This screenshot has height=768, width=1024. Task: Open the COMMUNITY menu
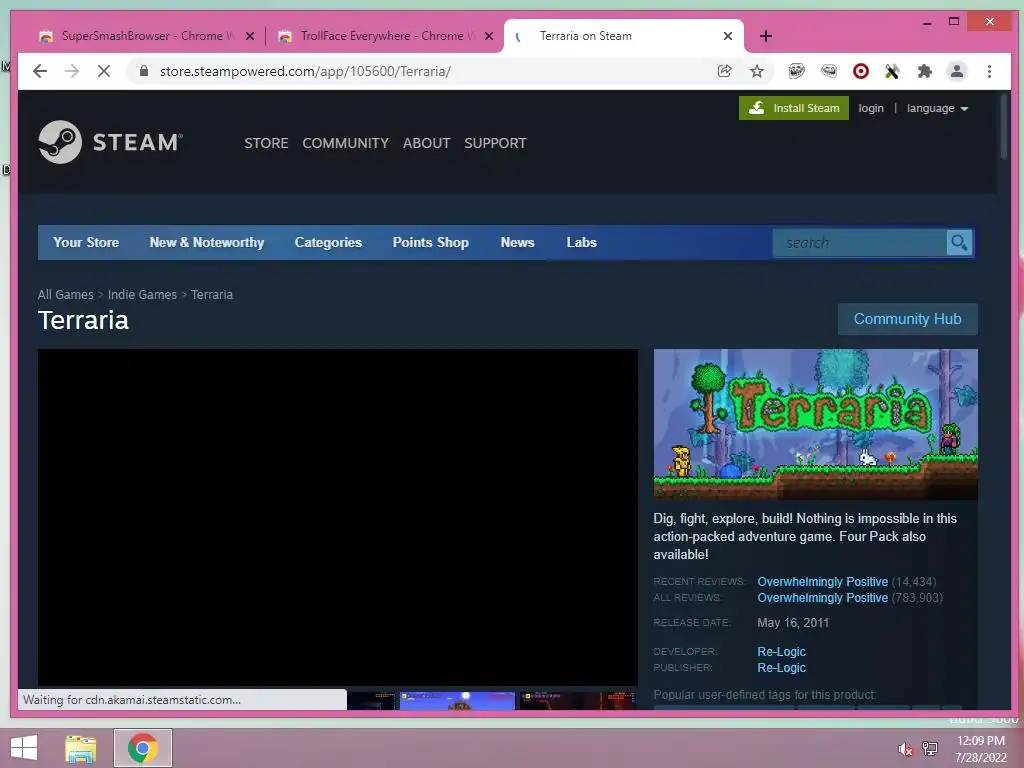345,143
